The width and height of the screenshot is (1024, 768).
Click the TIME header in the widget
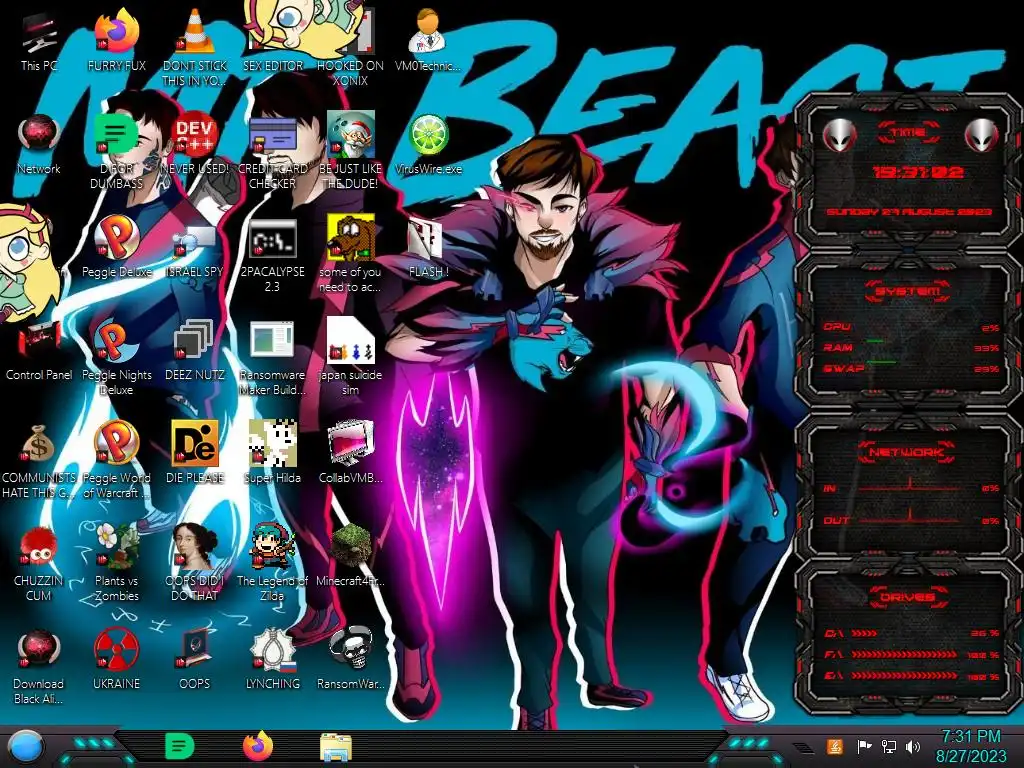tap(908, 132)
